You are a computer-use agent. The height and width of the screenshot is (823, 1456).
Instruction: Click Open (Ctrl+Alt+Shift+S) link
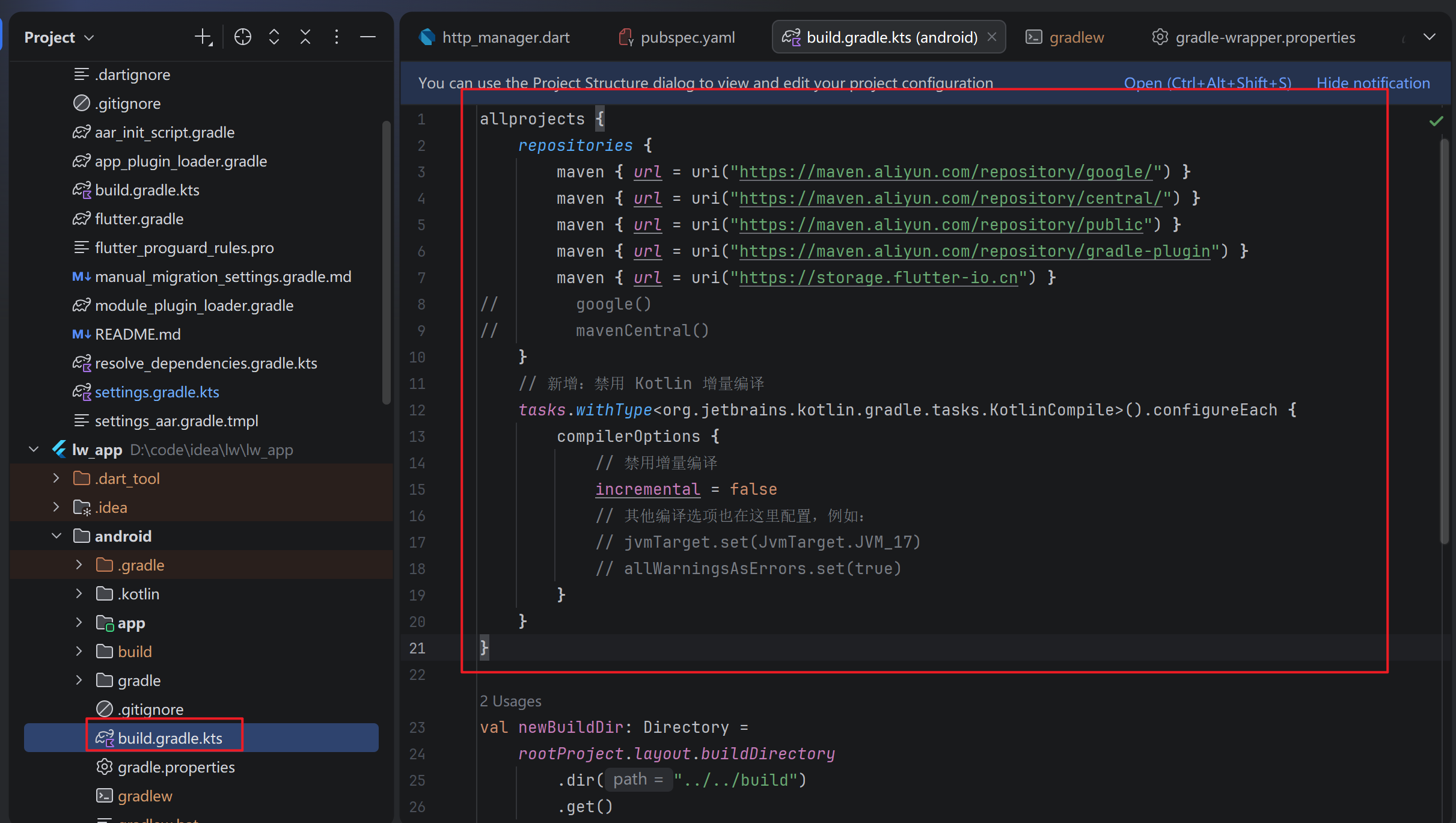[x=1207, y=83]
